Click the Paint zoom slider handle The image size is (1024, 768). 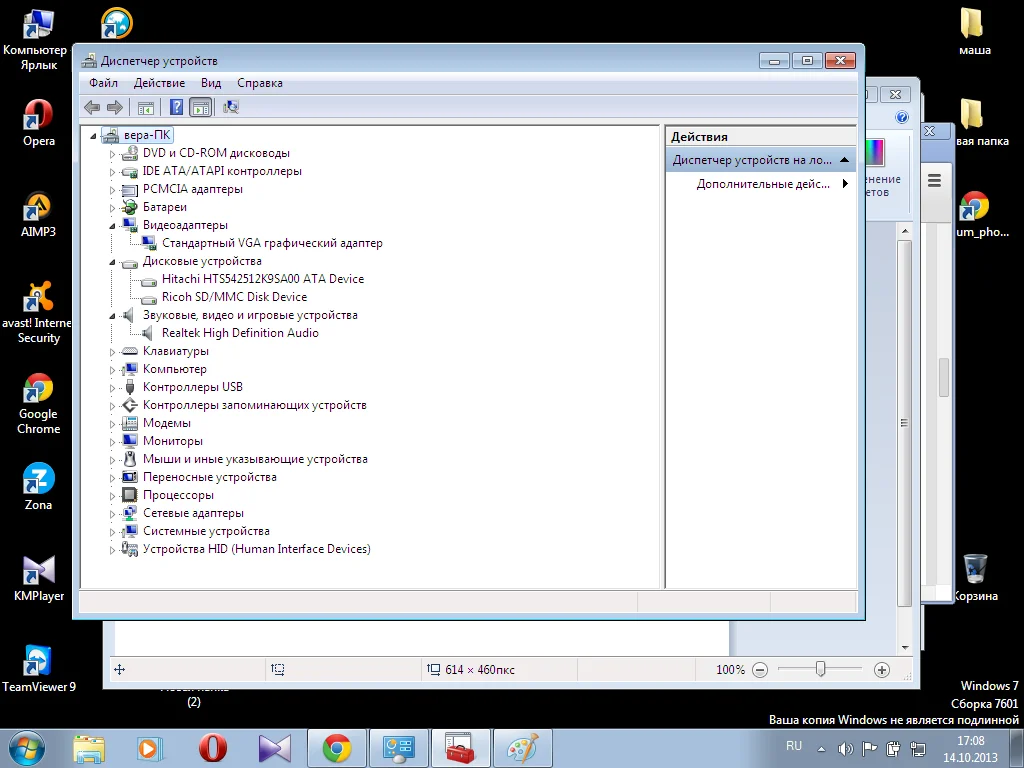[x=820, y=669]
